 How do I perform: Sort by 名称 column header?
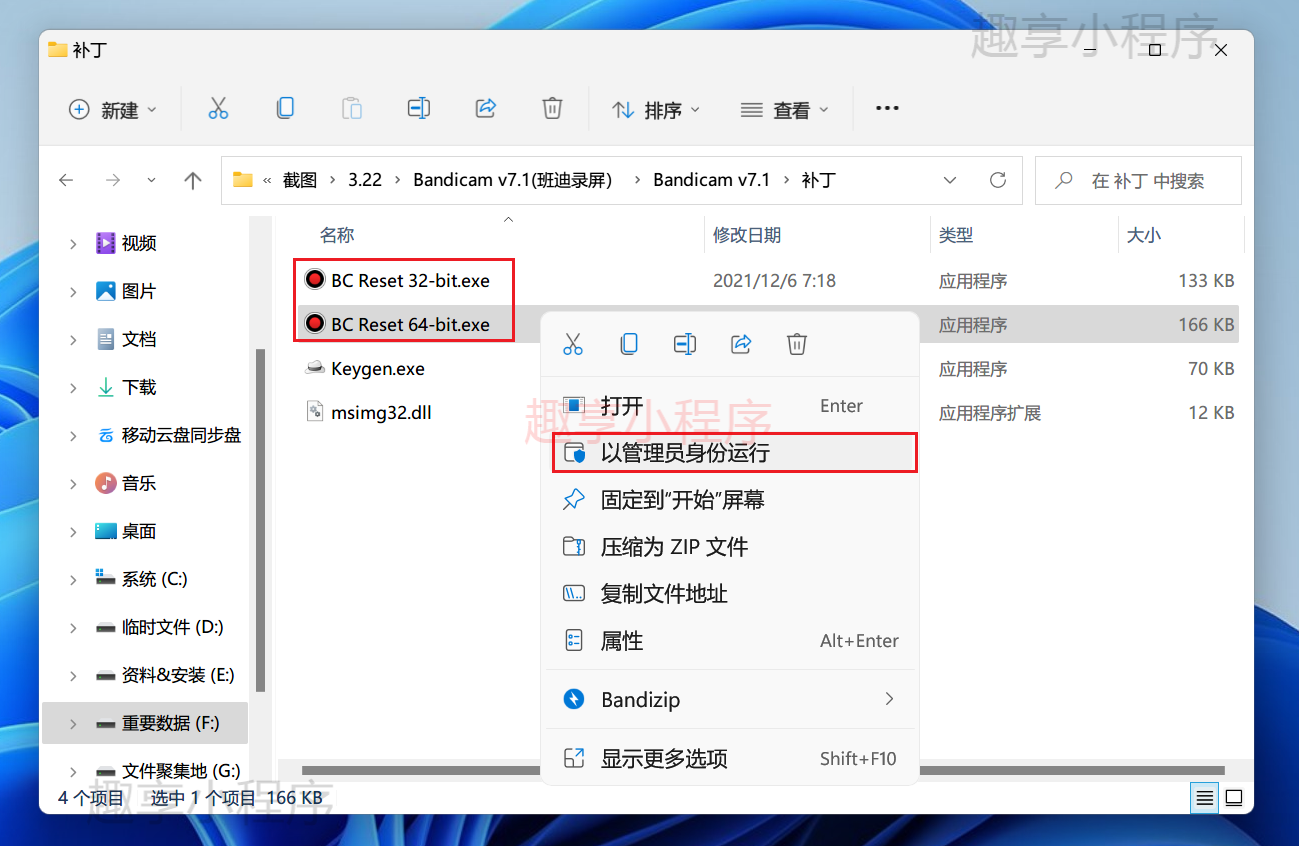pos(337,235)
